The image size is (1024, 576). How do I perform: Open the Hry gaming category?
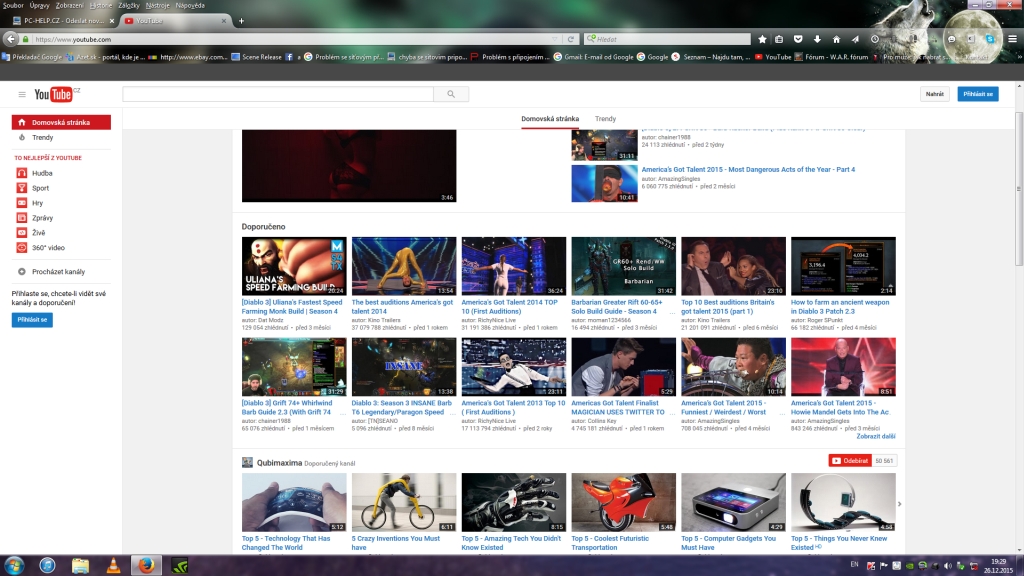[38, 203]
